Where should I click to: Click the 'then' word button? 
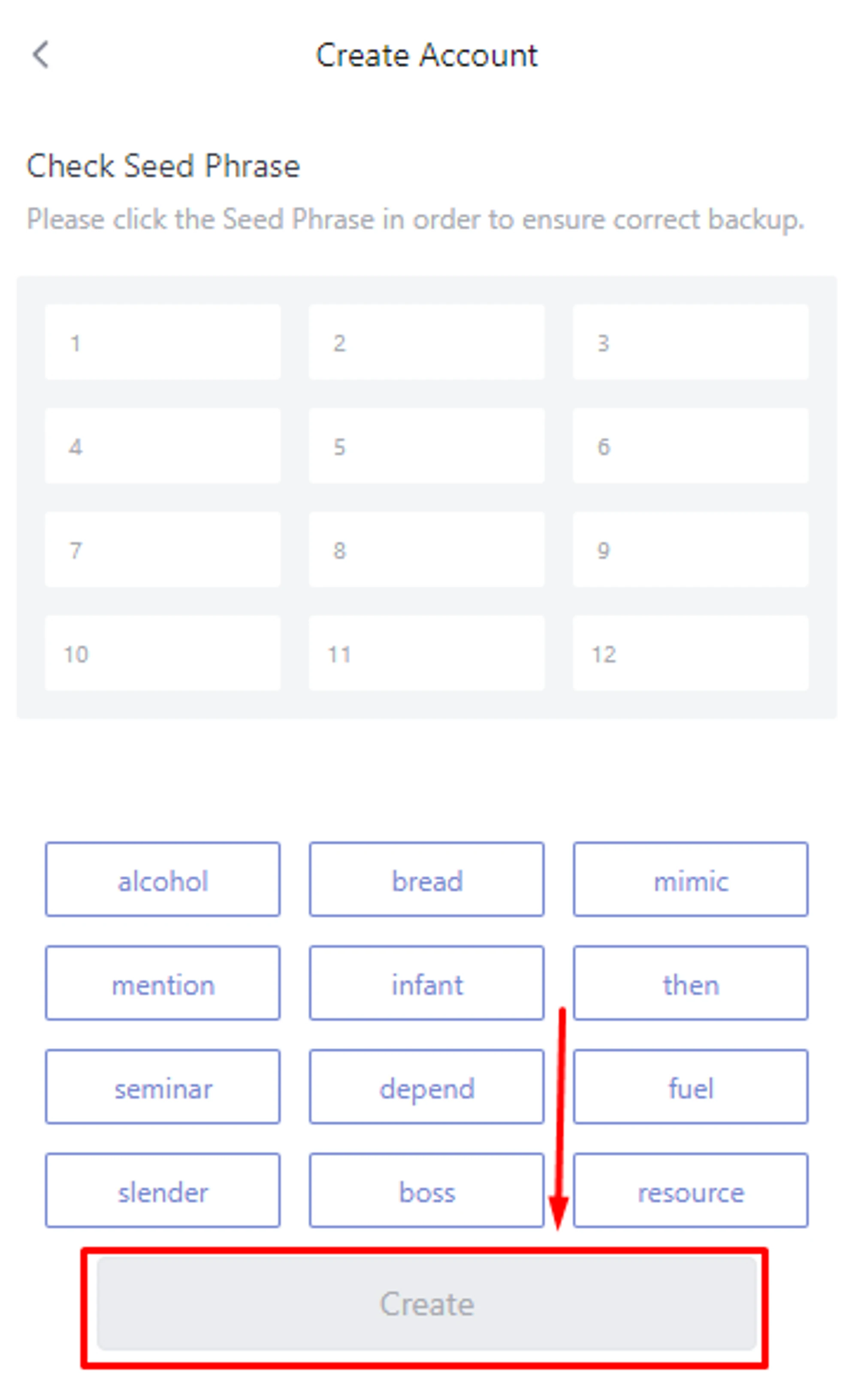(690, 984)
